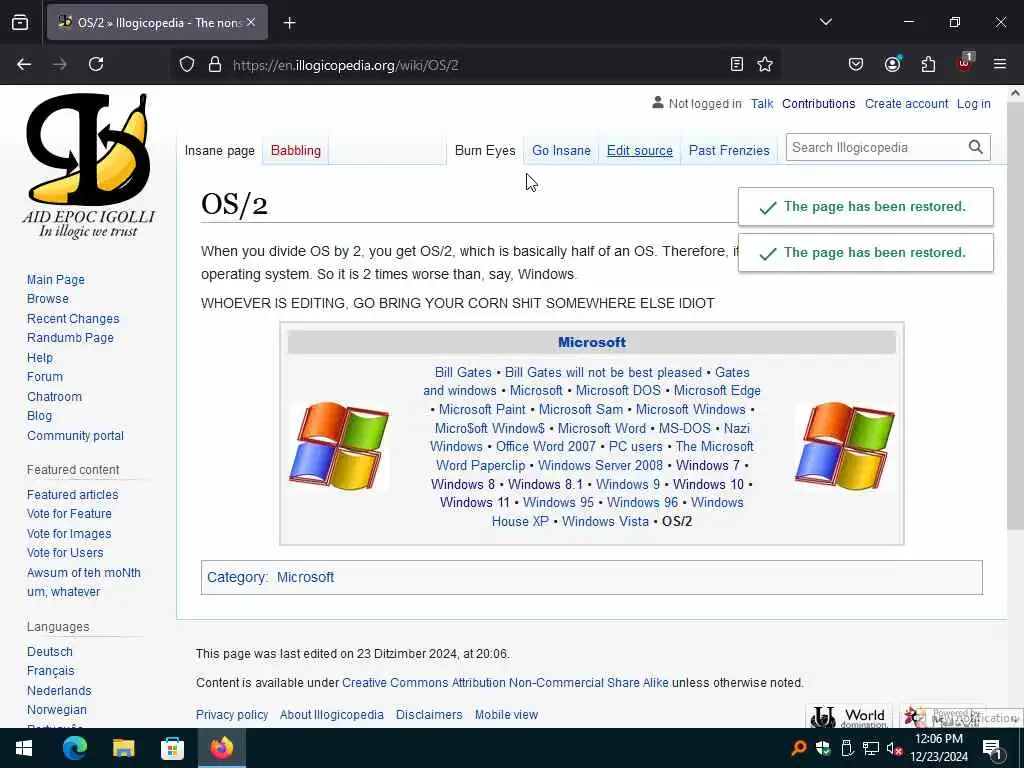Open the Windows 95 link

coord(558,502)
